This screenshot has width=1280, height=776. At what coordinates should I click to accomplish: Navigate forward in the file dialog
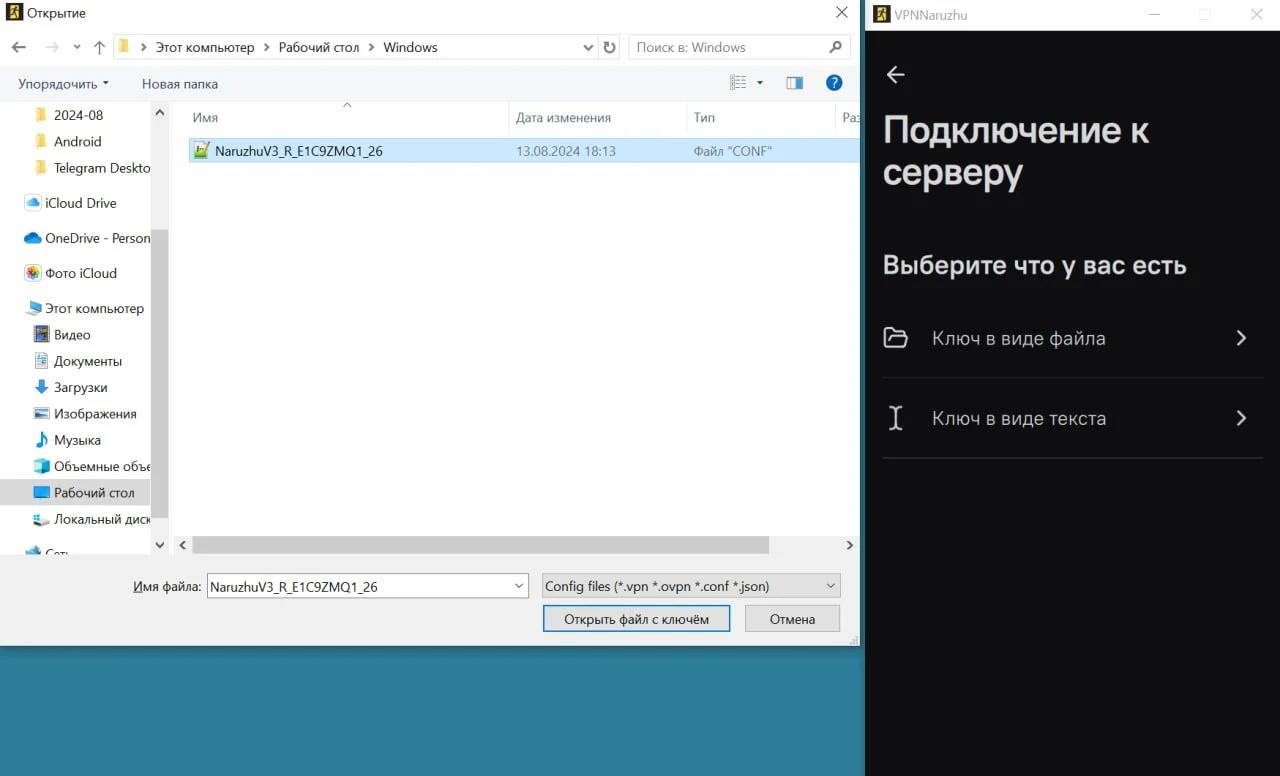[52, 47]
